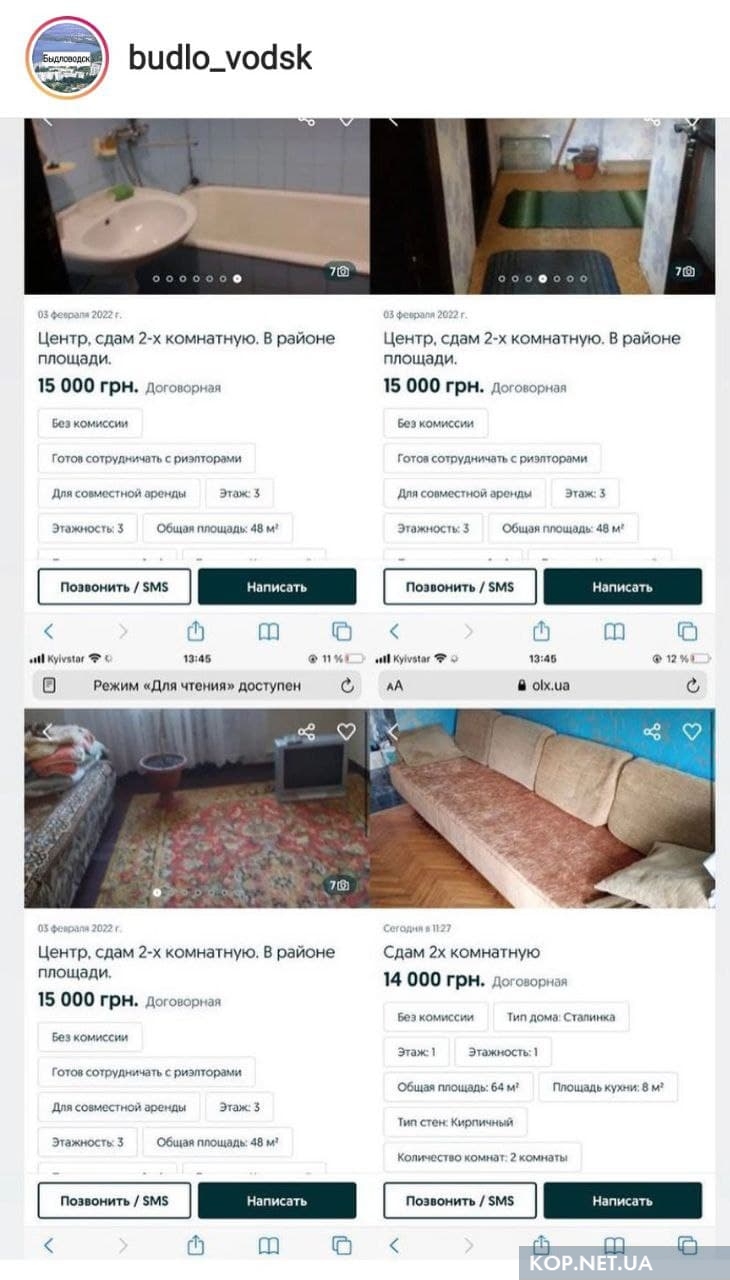730x1280 pixels.
Task: Refresh the Reader mode available page
Action: pos(347,686)
